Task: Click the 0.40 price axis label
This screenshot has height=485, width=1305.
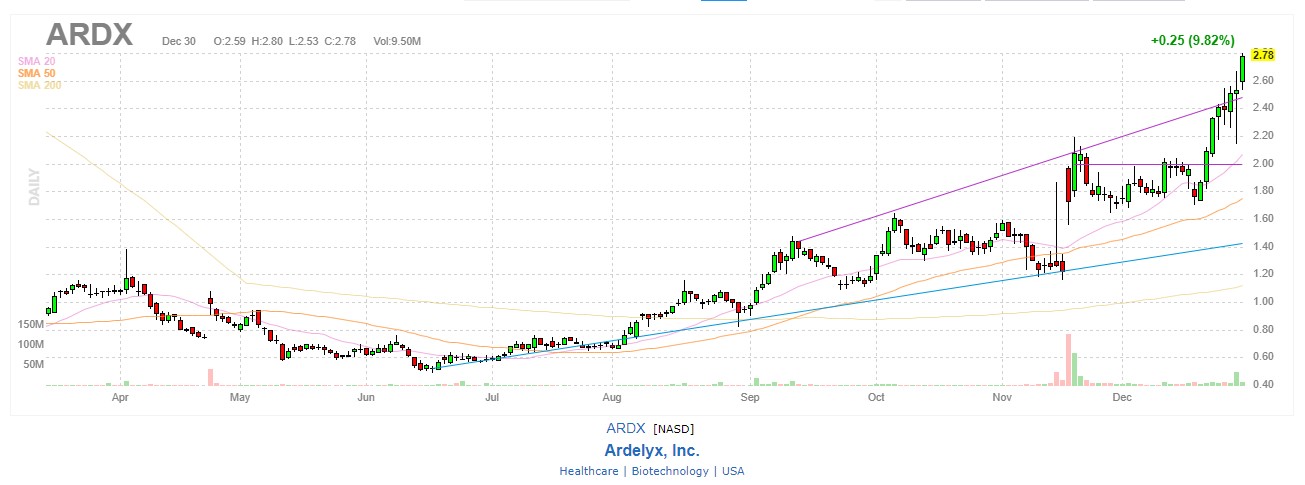Action: tap(1263, 384)
